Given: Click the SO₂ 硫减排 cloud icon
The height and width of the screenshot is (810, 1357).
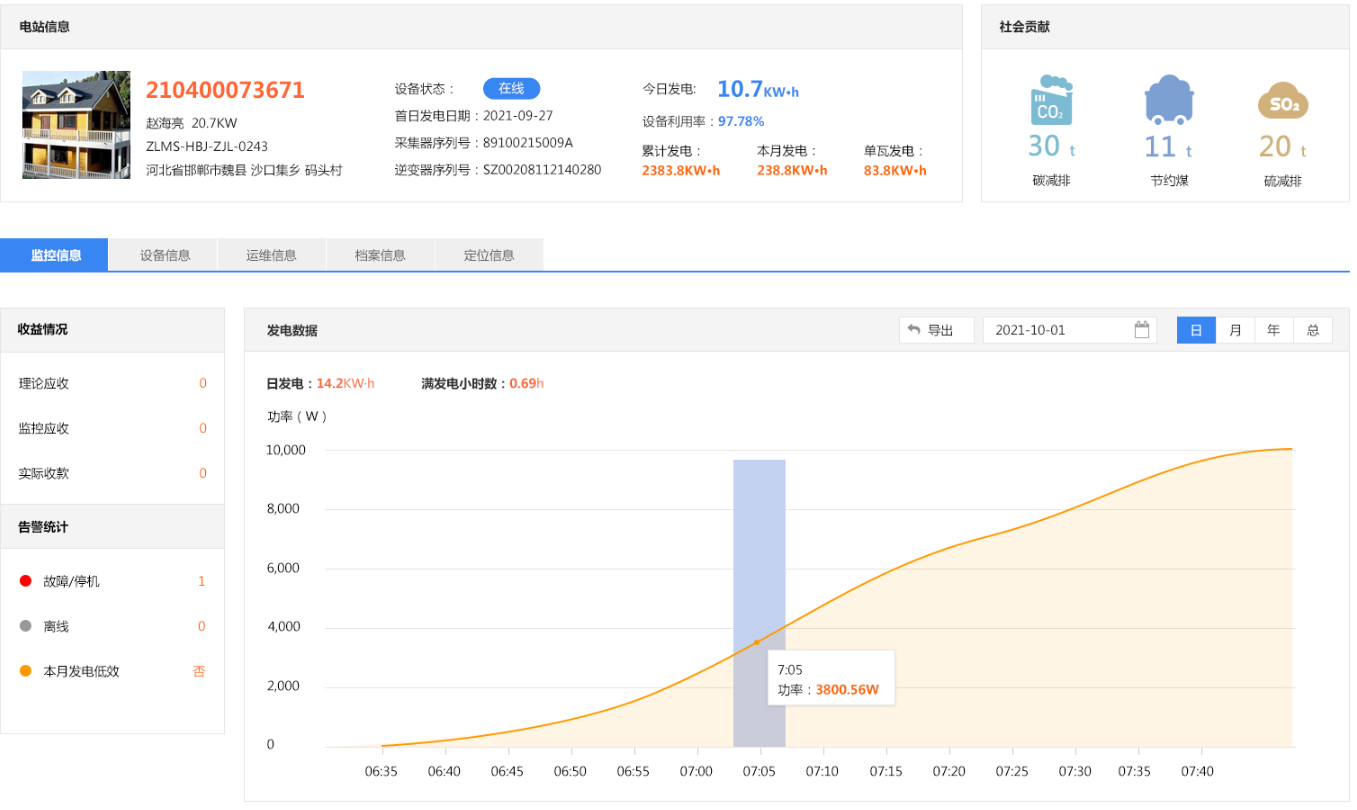Looking at the screenshot, I should tap(1283, 100).
